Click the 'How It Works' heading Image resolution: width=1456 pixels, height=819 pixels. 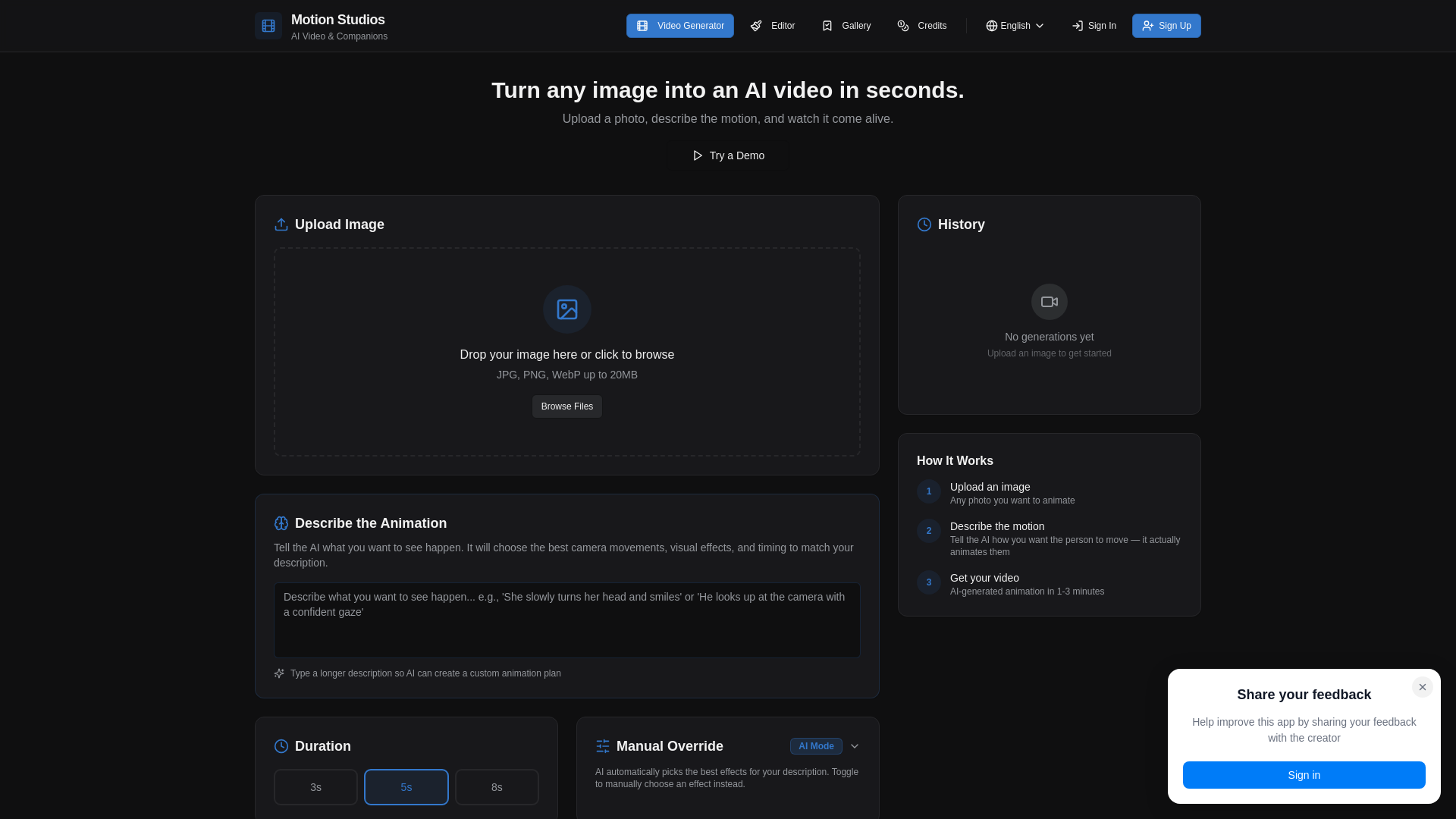click(955, 461)
